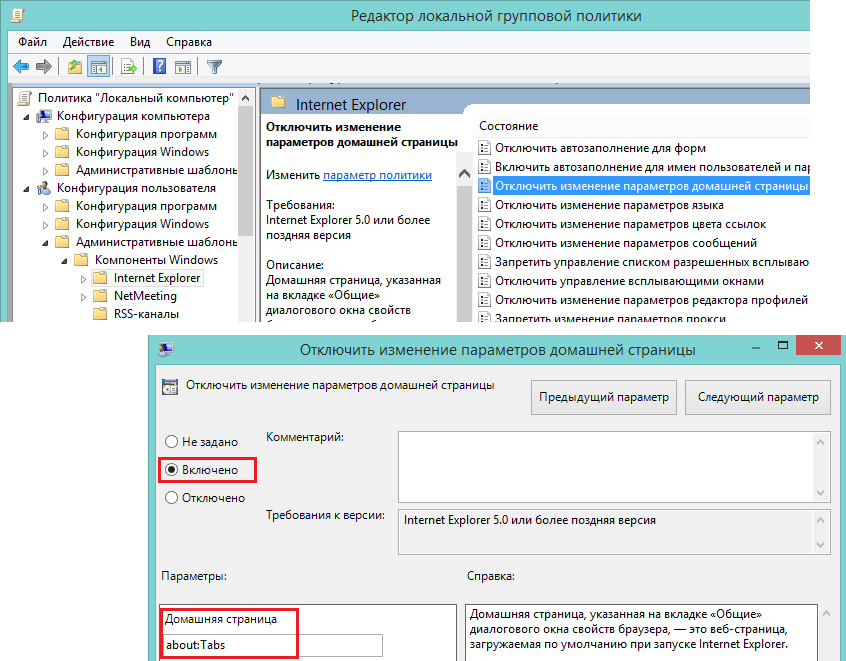Click the user icon of 'Конфигурация пользователя'

pos(44,188)
